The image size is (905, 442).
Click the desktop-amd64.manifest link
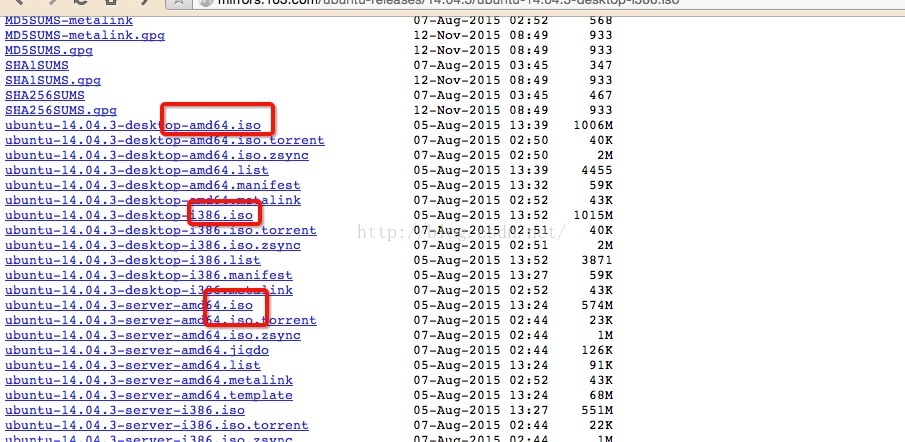152,185
